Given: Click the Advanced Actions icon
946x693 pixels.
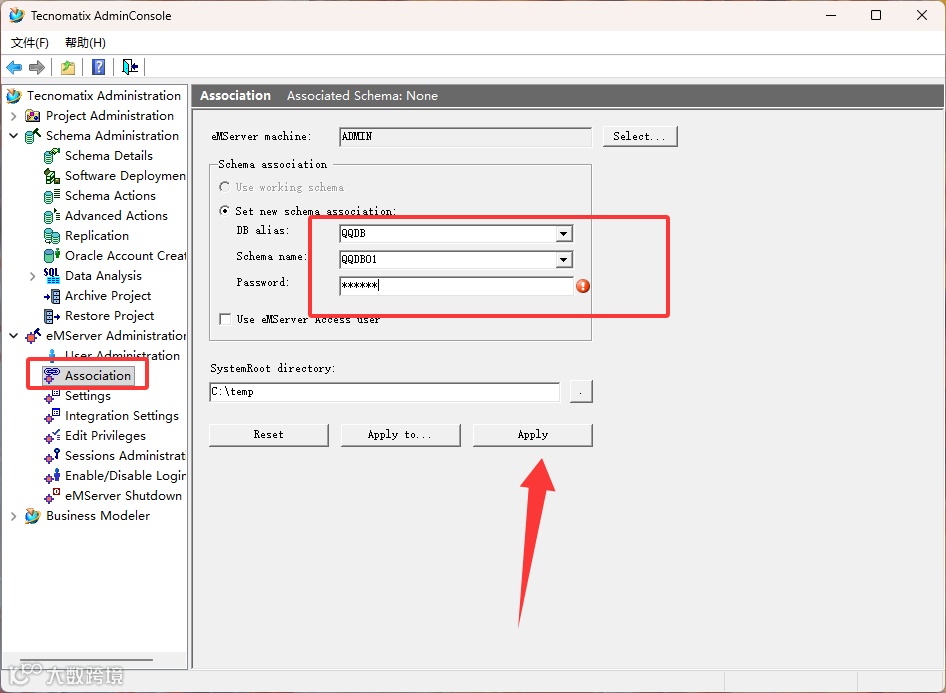Looking at the screenshot, I should (x=52, y=216).
